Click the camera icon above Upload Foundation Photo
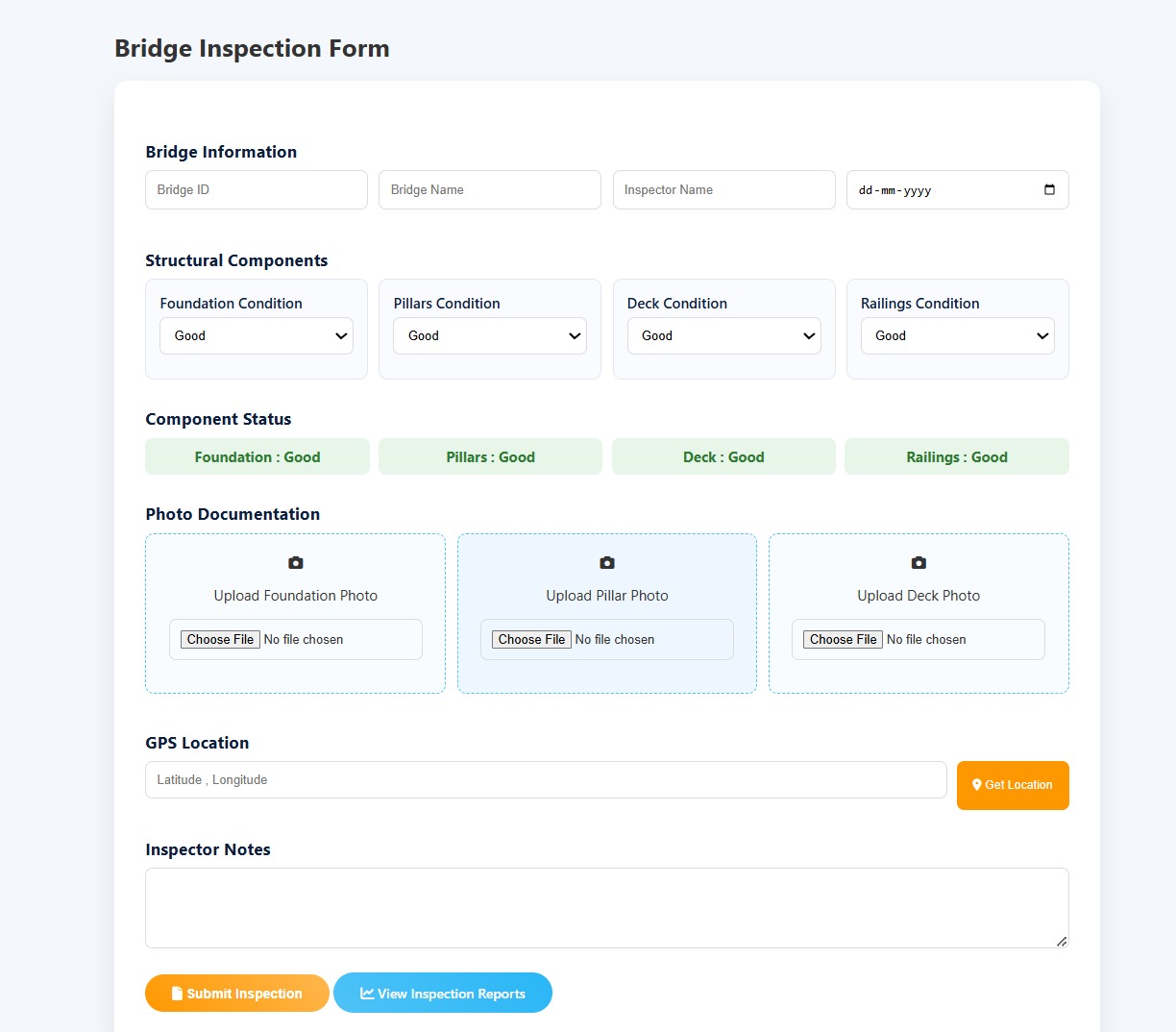1176x1032 pixels. click(x=296, y=563)
